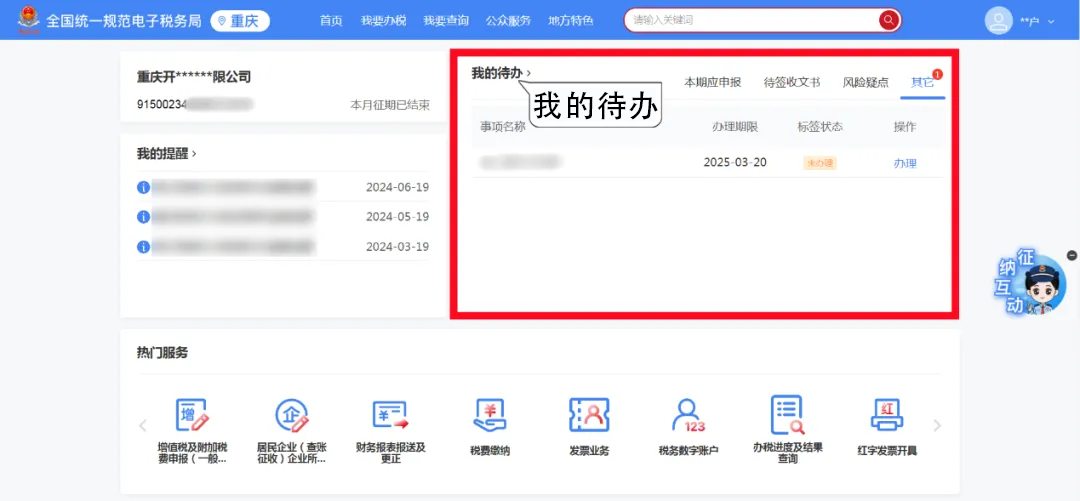Open the 征纳互动 assistant mascot
Screen dimensions: 1080x501
click(x=1035, y=284)
